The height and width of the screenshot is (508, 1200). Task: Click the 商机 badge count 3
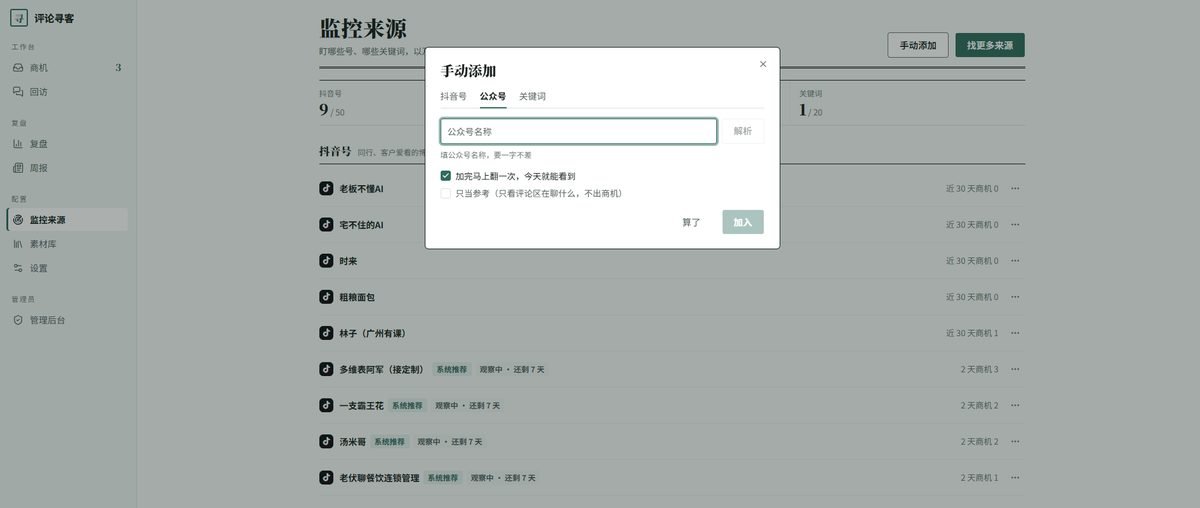click(x=118, y=68)
